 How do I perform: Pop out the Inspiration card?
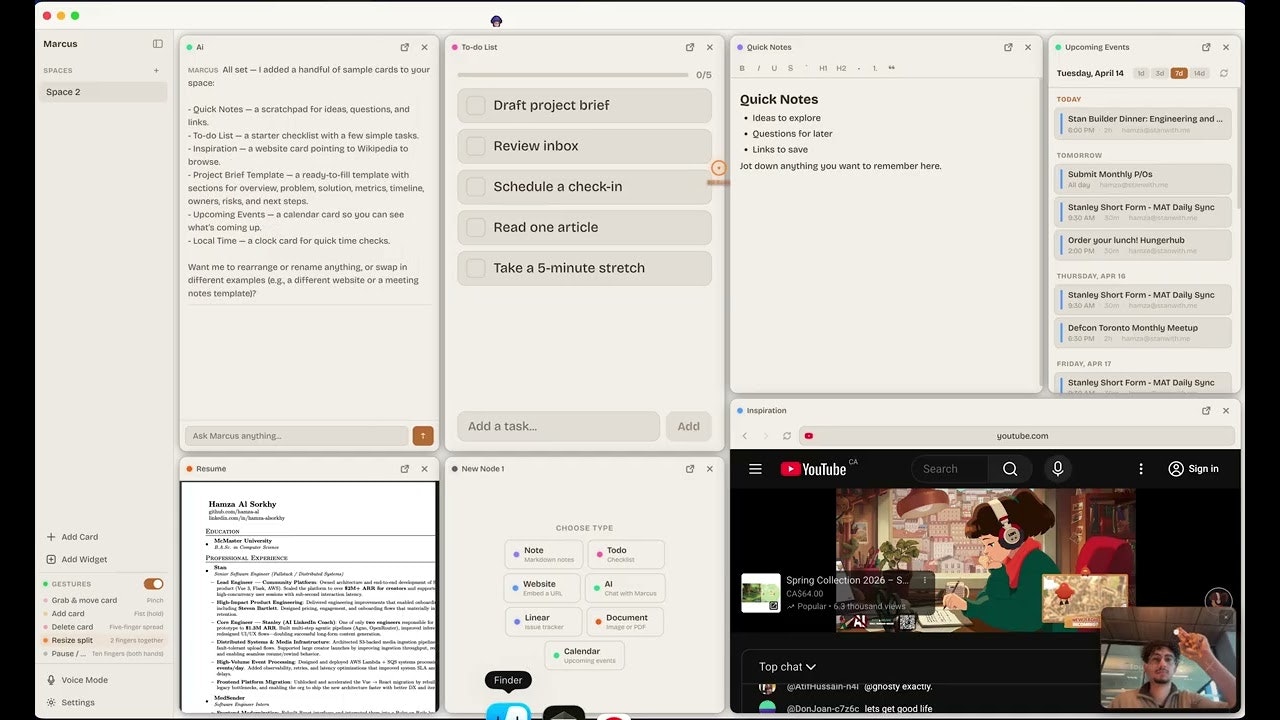click(1206, 410)
